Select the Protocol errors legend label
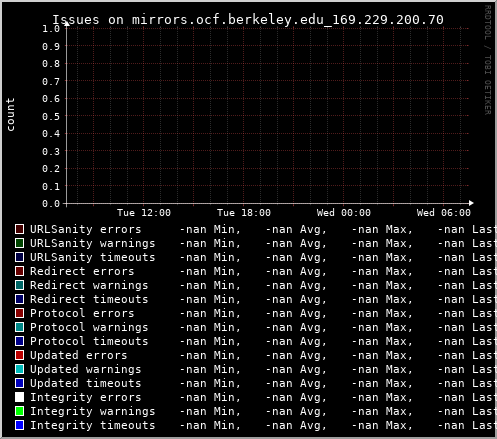The width and height of the screenshot is (497, 439). pyautogui.click(x=82, y=313)
